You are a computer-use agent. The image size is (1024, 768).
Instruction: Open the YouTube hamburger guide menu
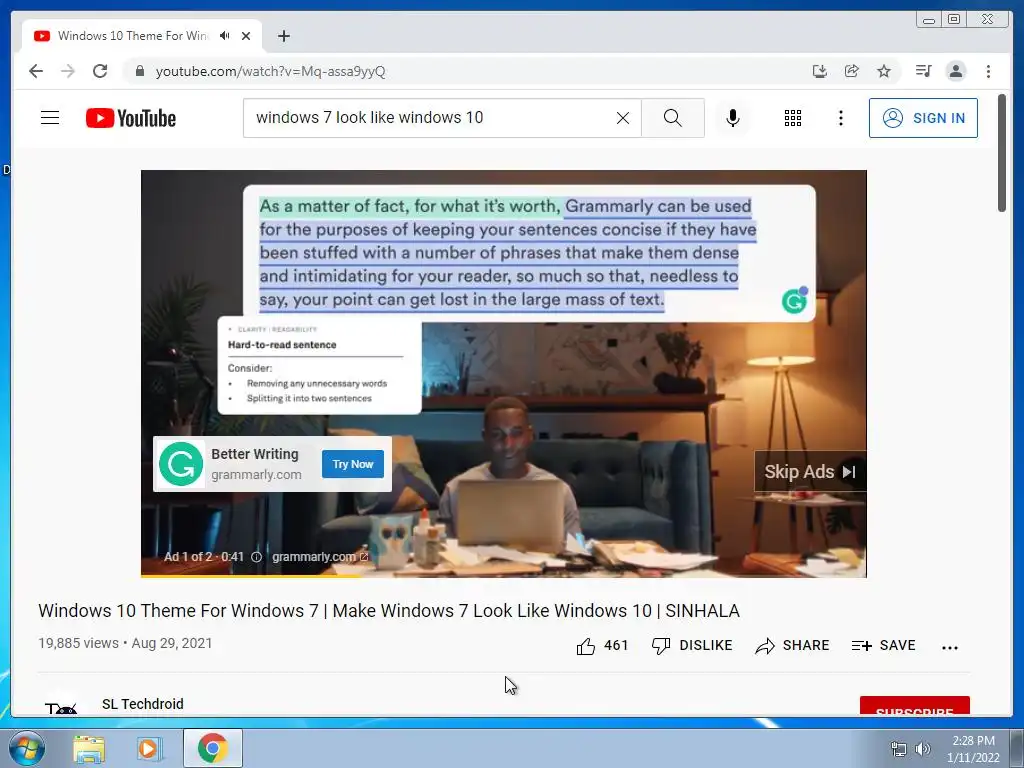pyautogui.click(x=50, y=118)
